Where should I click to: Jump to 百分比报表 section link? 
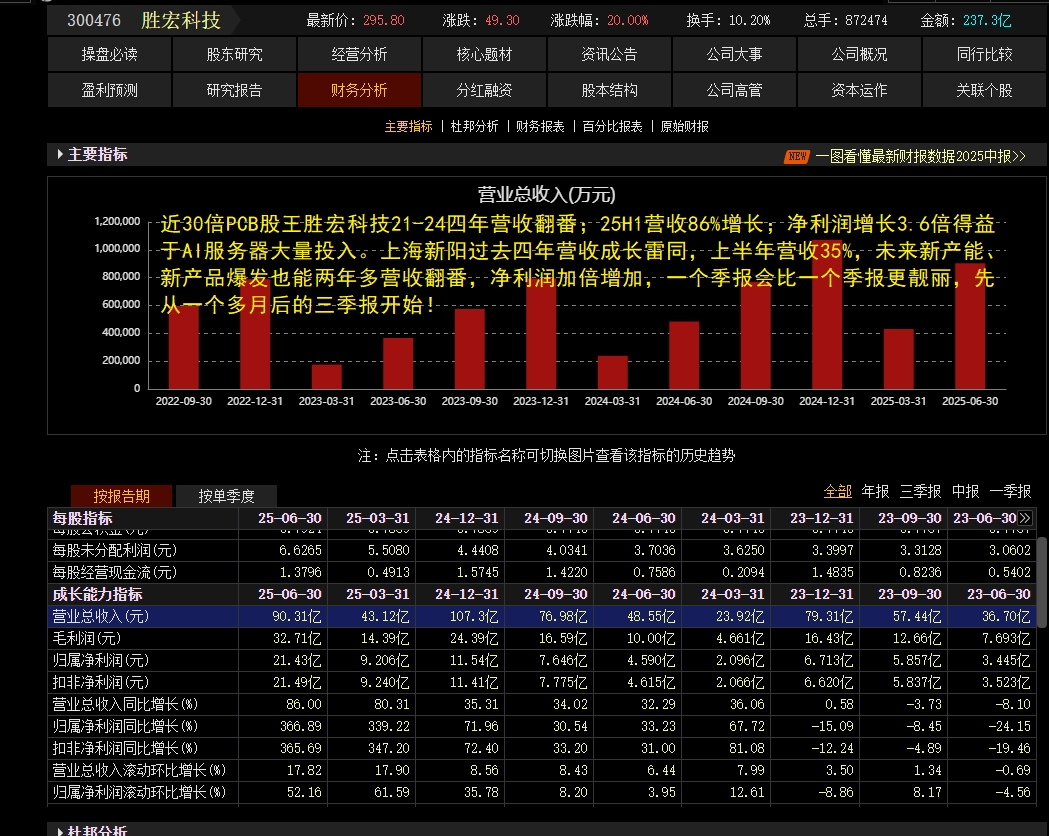click(612, 126)
